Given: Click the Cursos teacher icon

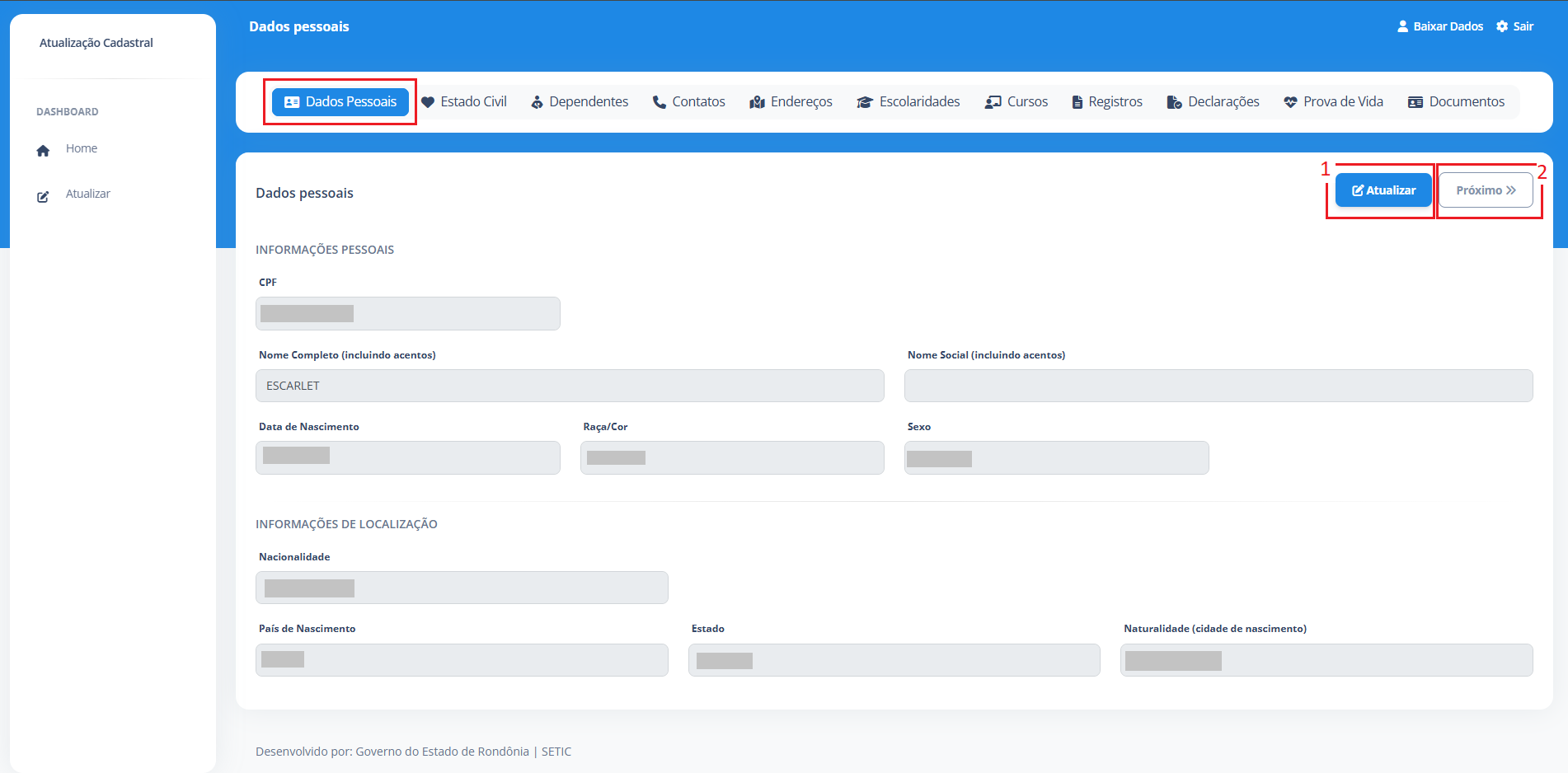Looking at the screenshot, I should coord(993,102).
